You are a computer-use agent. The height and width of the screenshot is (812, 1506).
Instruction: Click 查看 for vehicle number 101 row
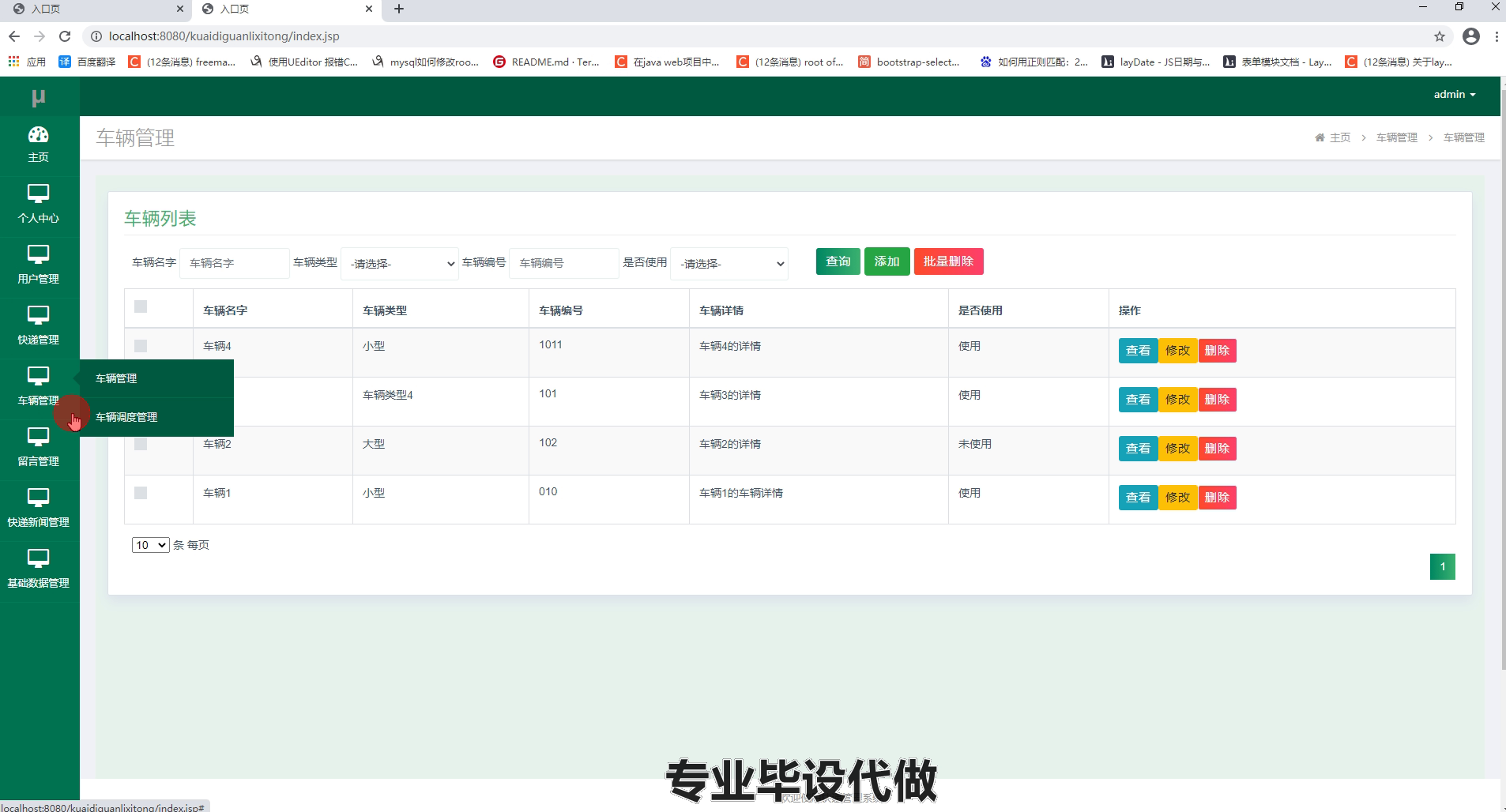[1138, 400]
